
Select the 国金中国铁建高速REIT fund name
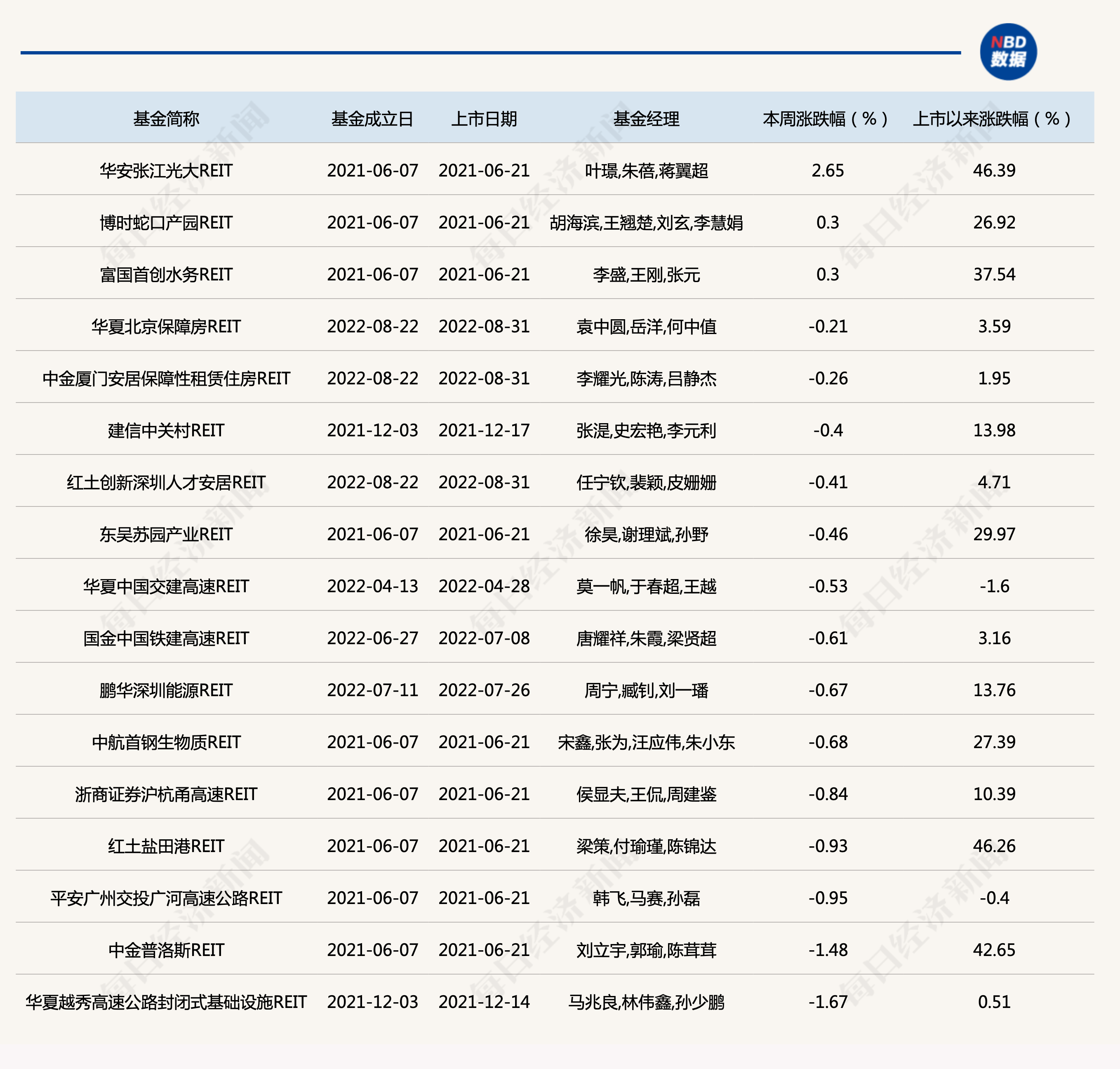tap(166, 638)
